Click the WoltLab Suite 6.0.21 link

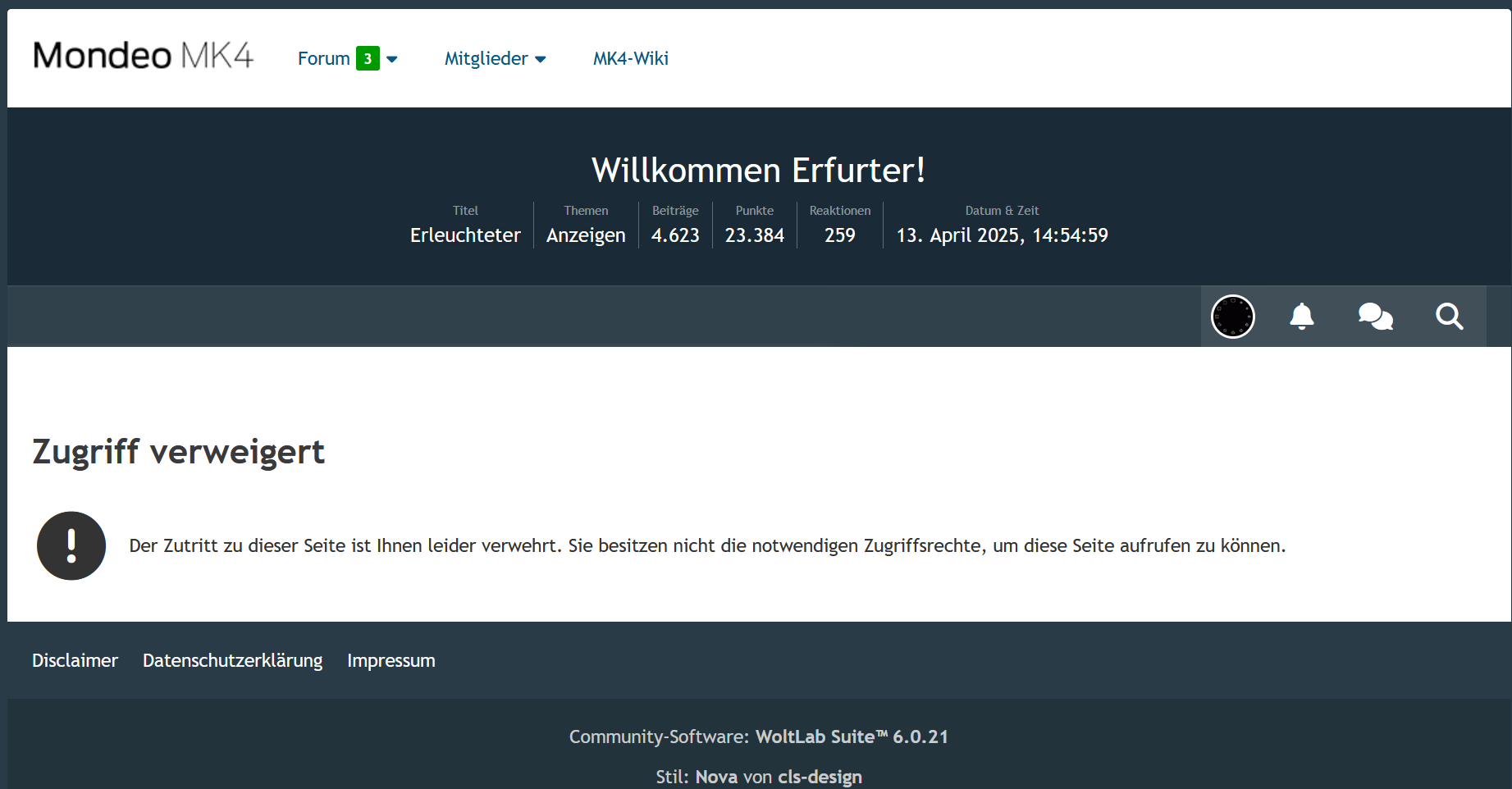pyautogui.click(x=852, y=737)
